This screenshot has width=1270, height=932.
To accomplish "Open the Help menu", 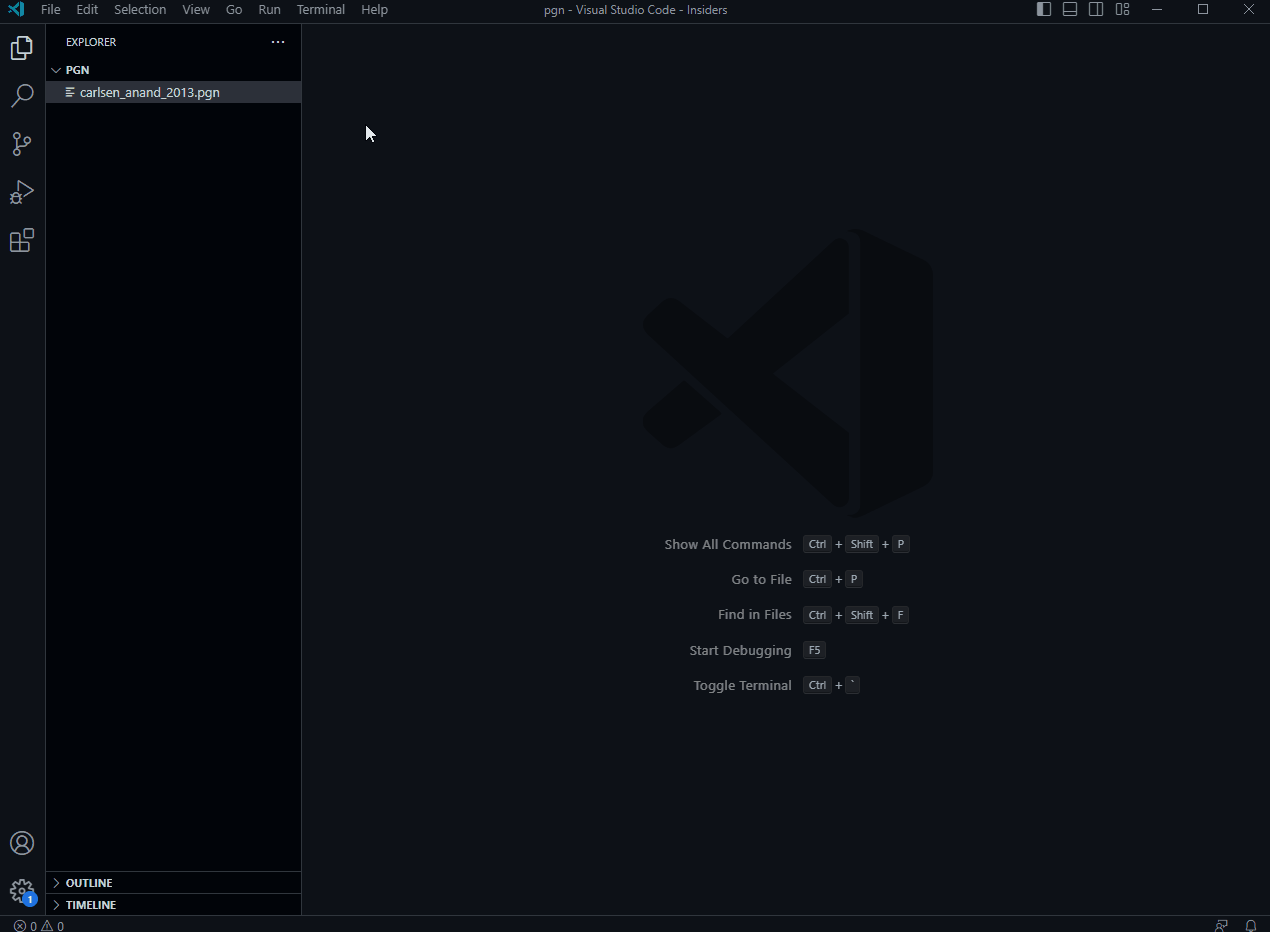I will click(x=374, y=9).
